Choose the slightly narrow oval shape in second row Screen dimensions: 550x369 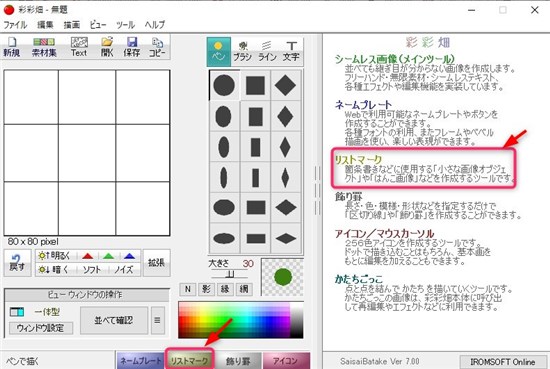tap(223, 116)
